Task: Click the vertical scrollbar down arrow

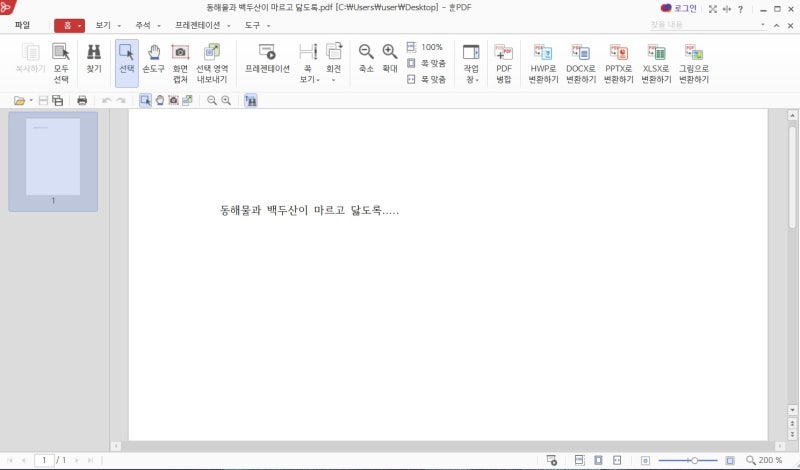Action: pyautogui.click(x=792, y=410)
